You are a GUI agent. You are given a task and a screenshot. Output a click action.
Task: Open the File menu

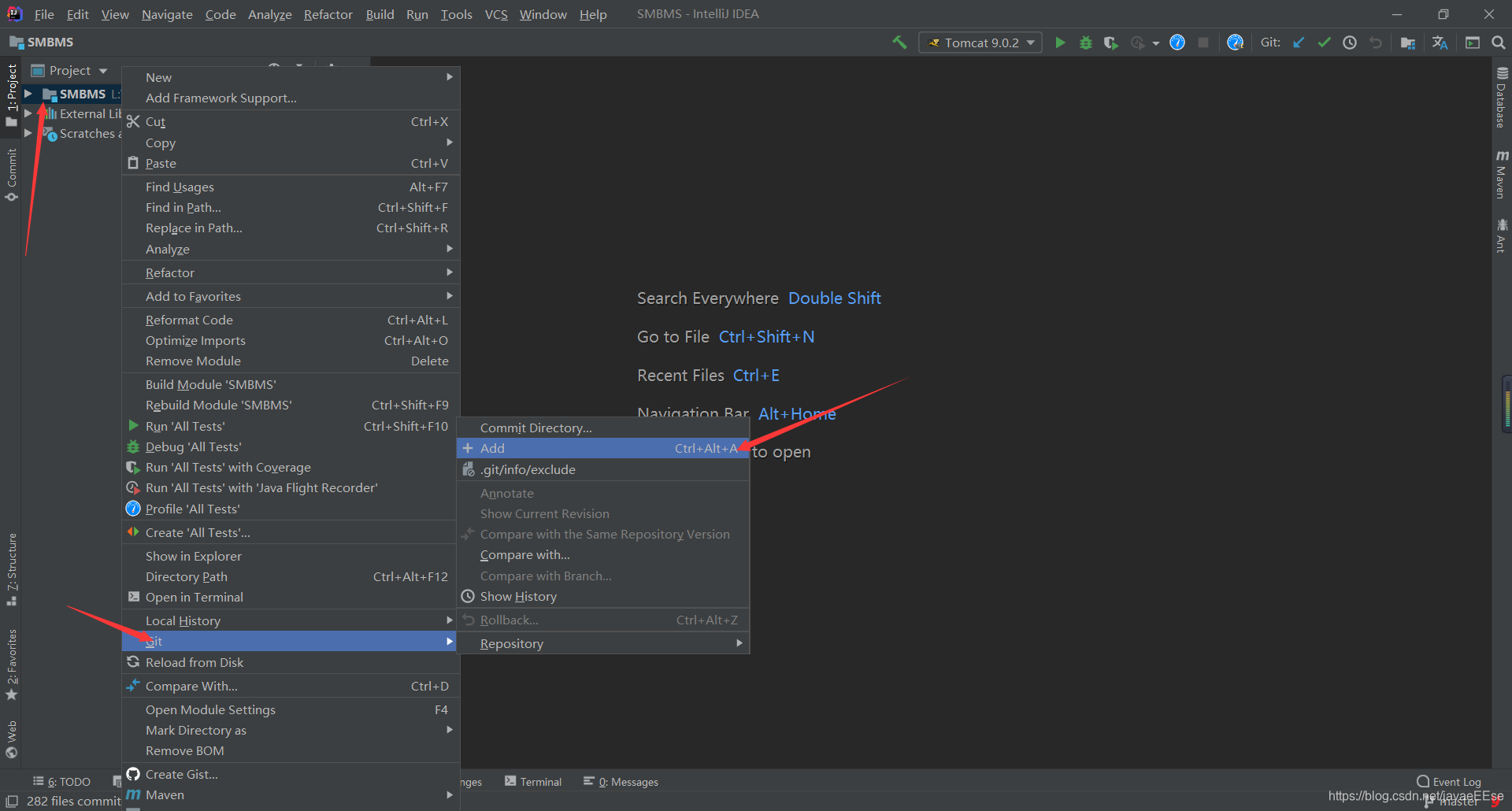click(x=44, y=14)
